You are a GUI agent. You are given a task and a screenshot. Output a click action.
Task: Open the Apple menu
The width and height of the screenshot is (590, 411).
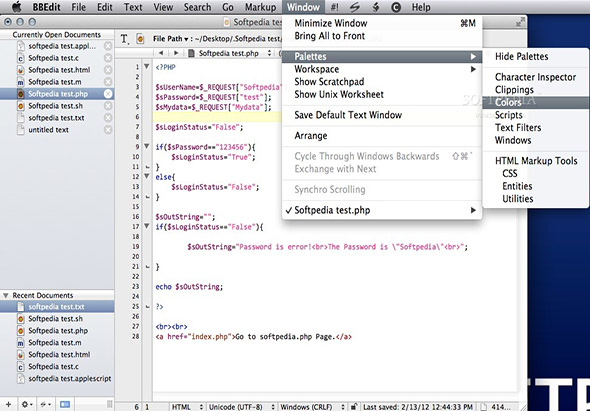pos(17,7)
